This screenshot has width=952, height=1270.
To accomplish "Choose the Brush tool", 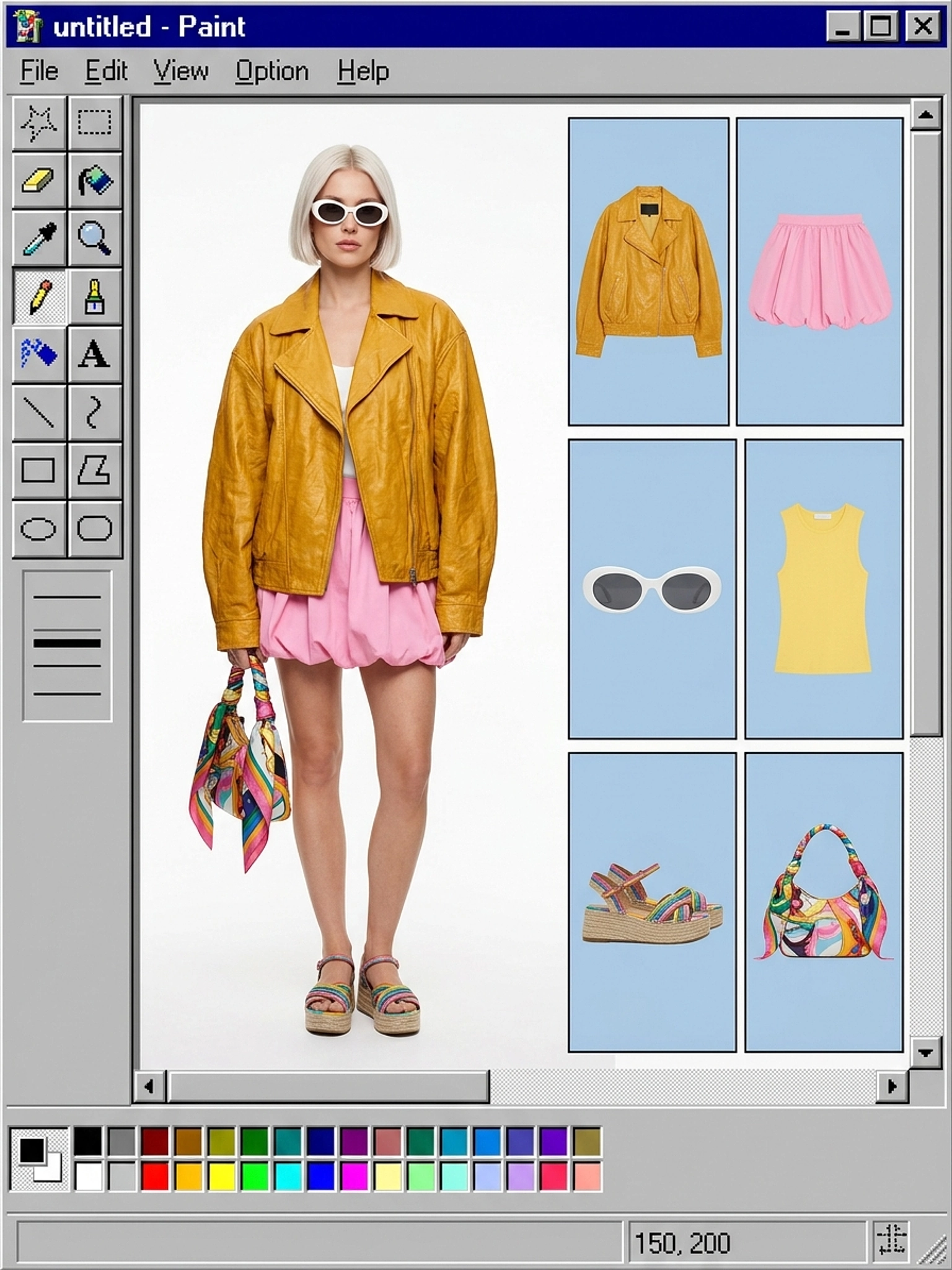I will click(x=95, y=296).
